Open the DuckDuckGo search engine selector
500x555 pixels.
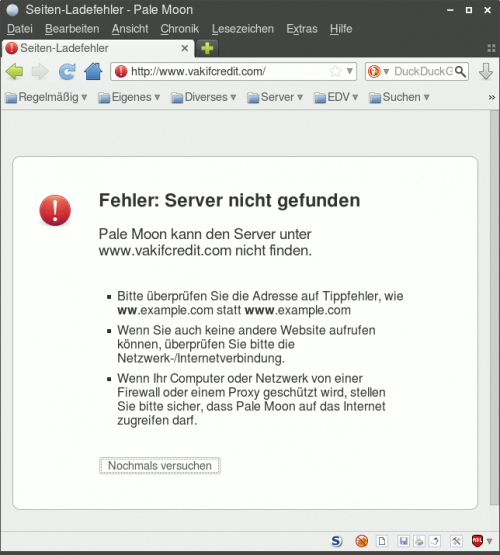pyautogui.click(x=378, y=71)
